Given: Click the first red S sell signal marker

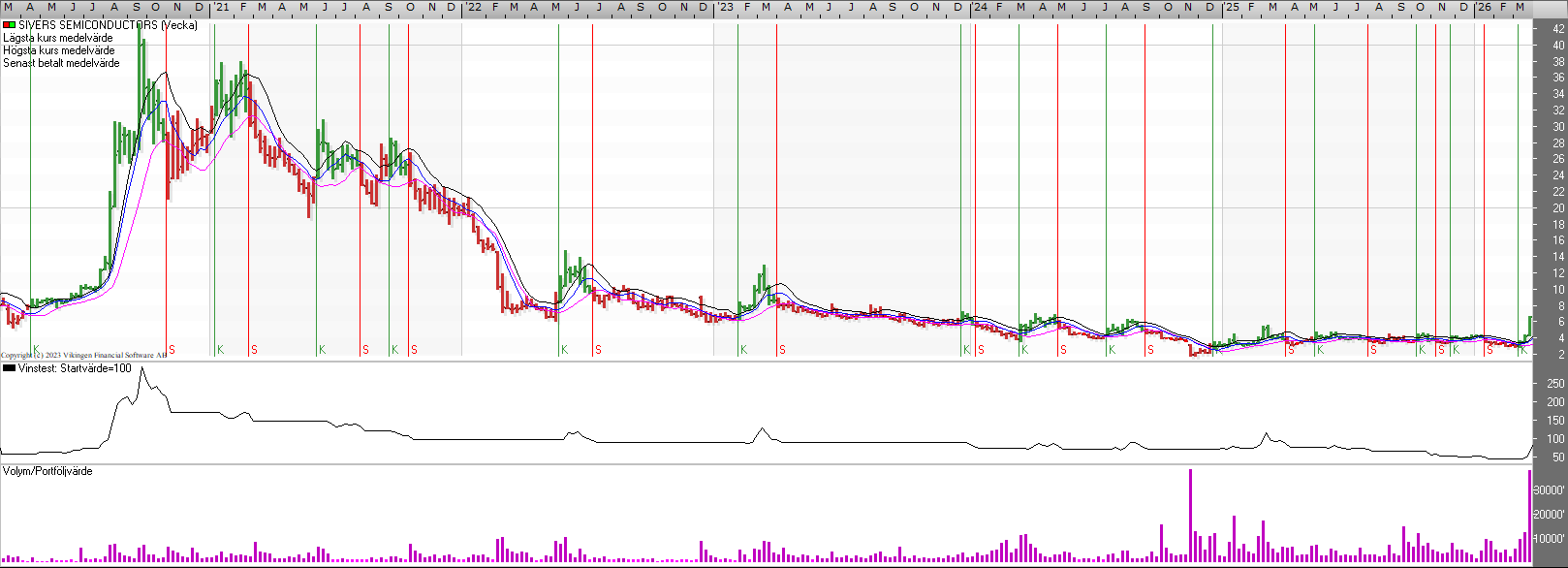Looking at the screenshot, I should coord(172,349).
